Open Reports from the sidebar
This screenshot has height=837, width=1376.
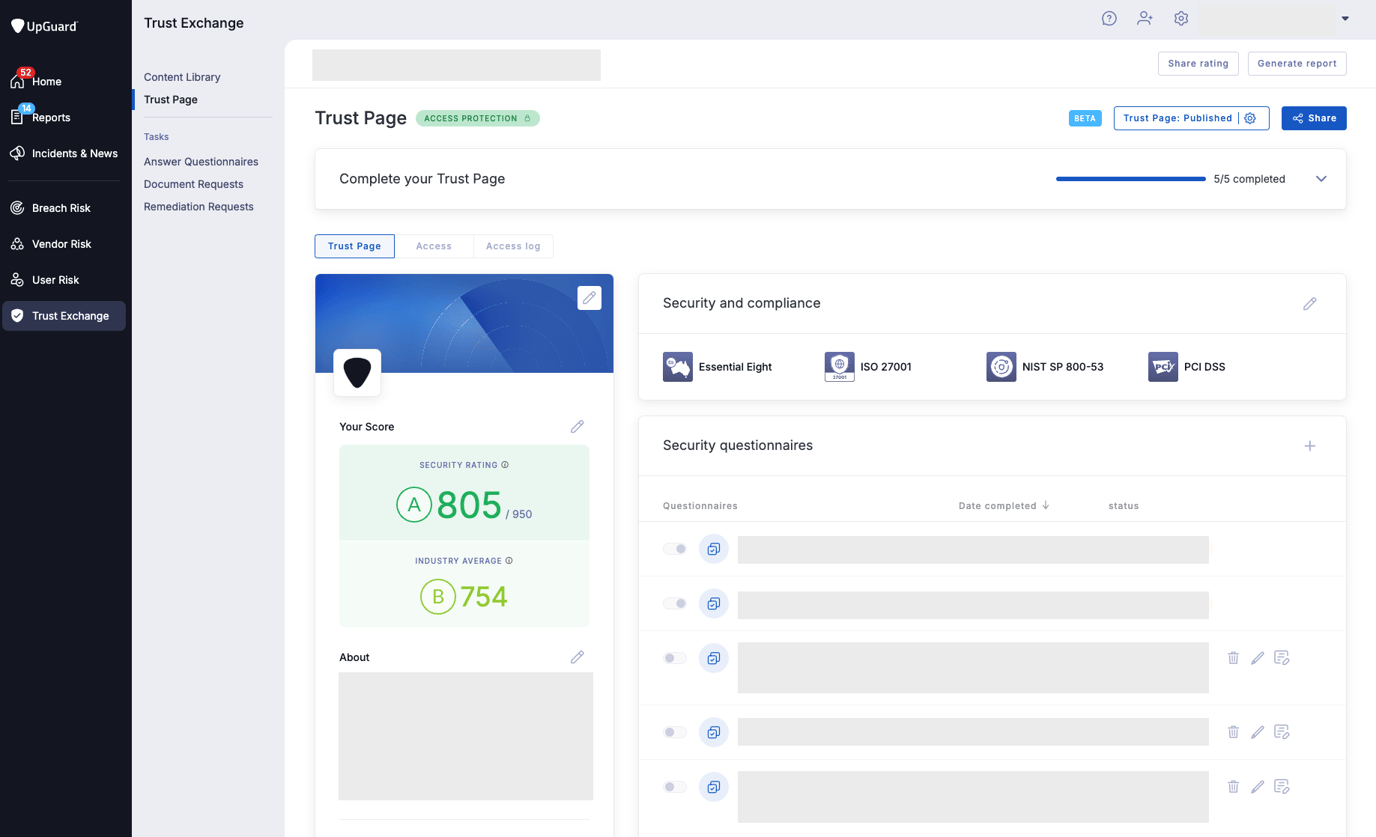[x=50, y=117]
